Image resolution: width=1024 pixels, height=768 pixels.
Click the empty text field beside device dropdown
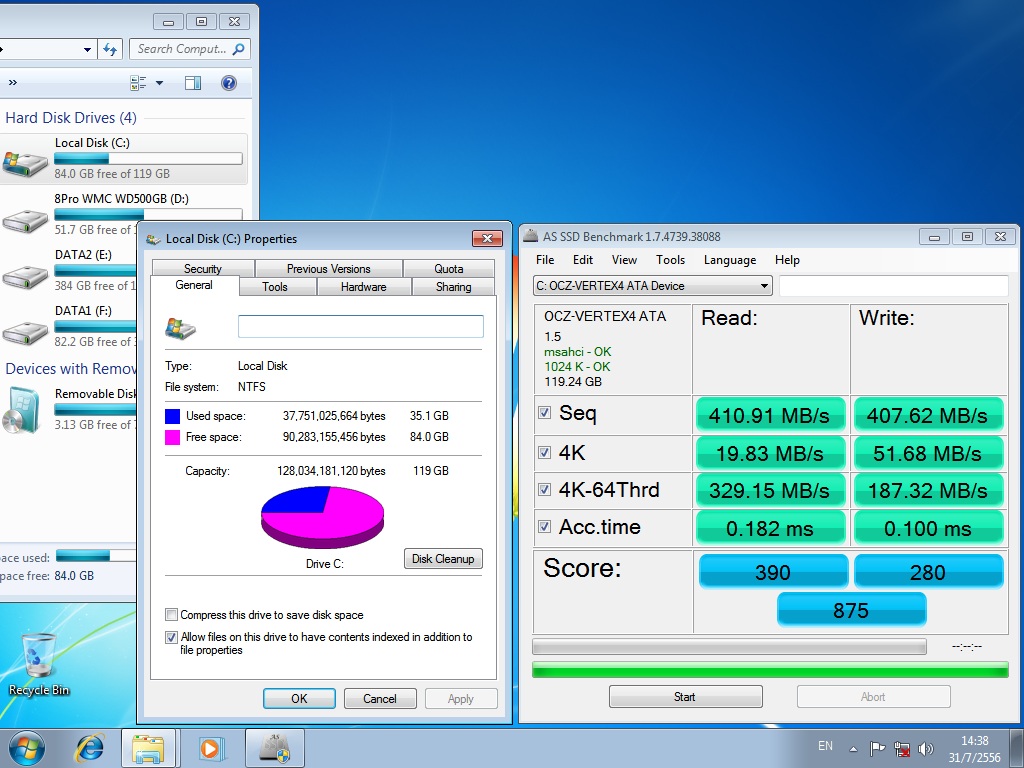[893, 285]
